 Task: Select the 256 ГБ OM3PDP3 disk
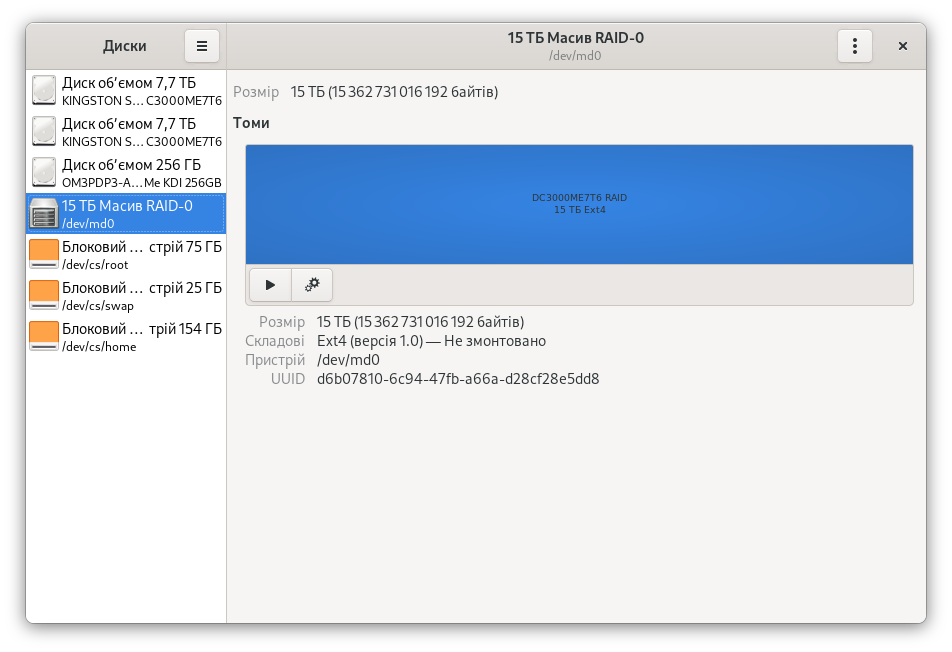pyautogui.click(x=126, y=173)
